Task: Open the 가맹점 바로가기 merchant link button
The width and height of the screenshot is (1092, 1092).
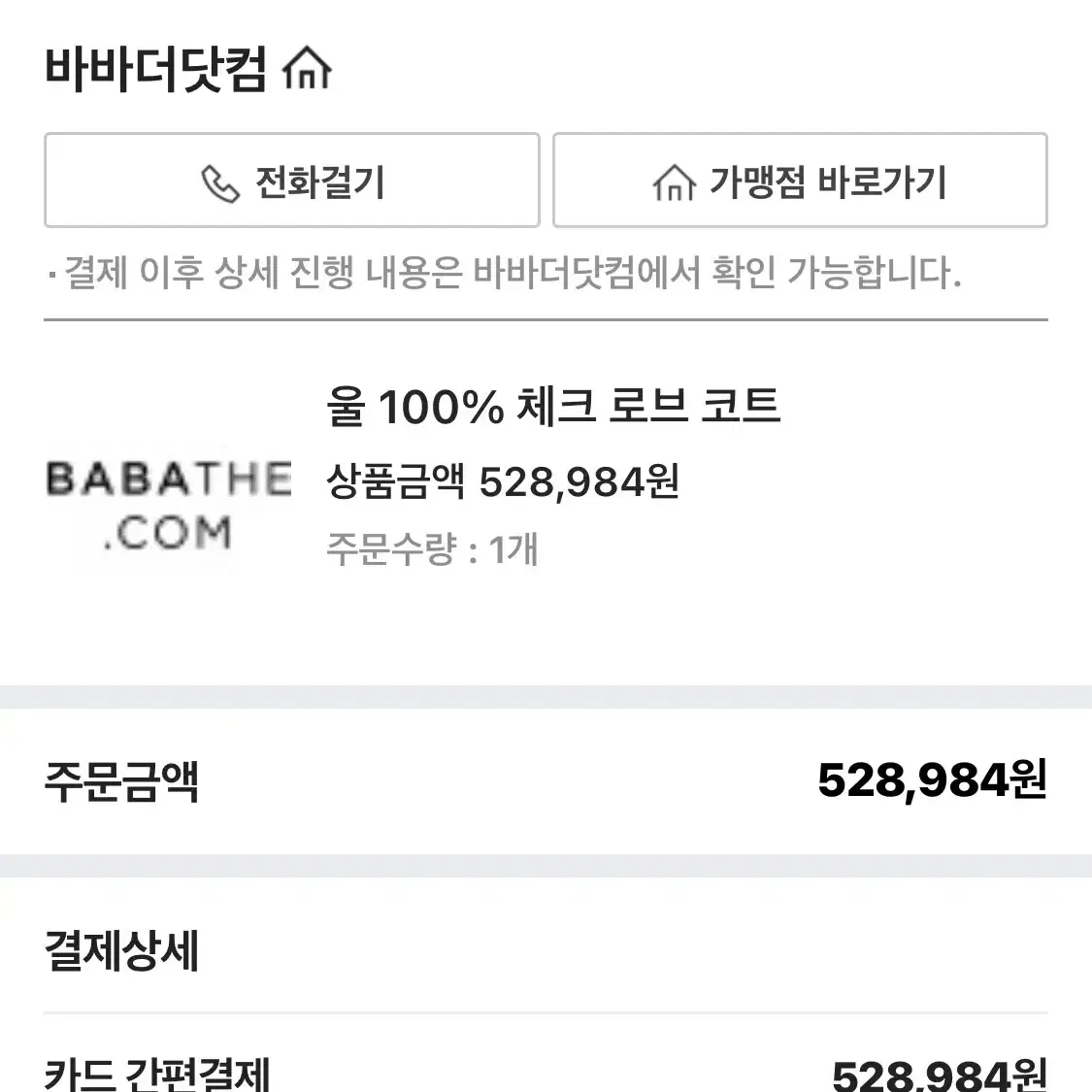Action: (800, 181)
